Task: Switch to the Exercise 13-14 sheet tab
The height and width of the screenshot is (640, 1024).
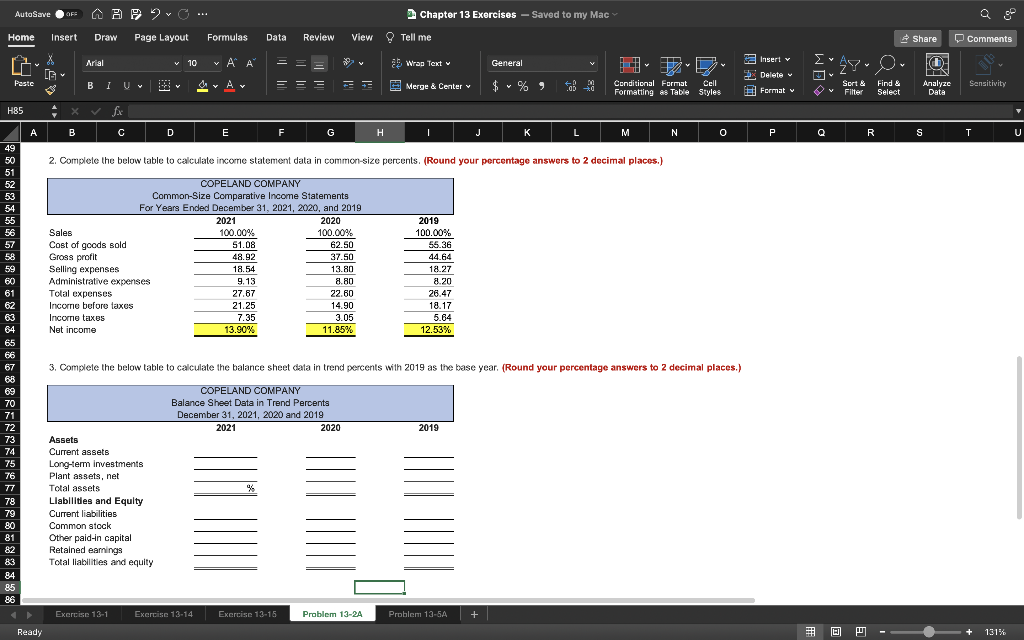Action: pos(166,613)
